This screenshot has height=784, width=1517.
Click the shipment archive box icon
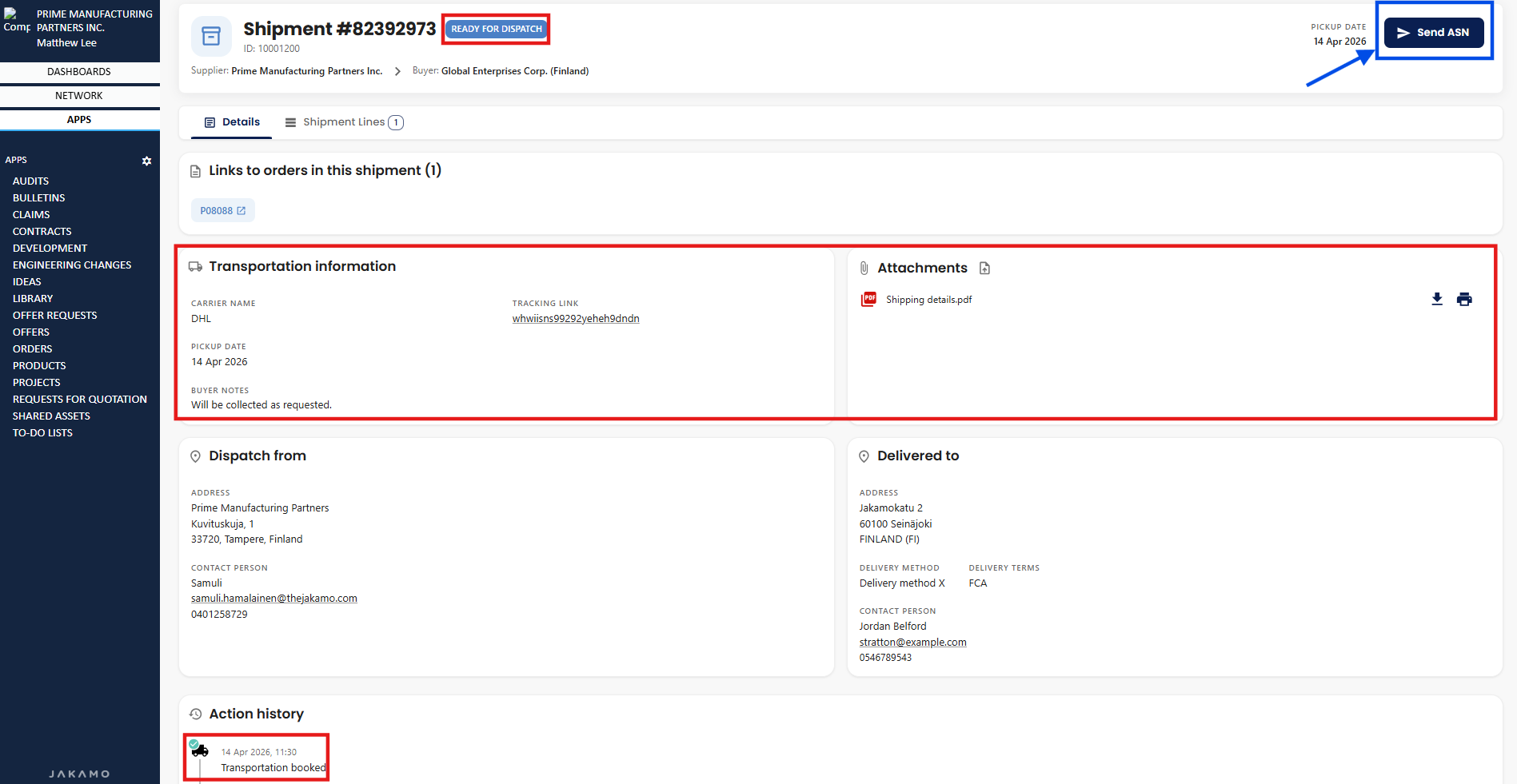211,36
